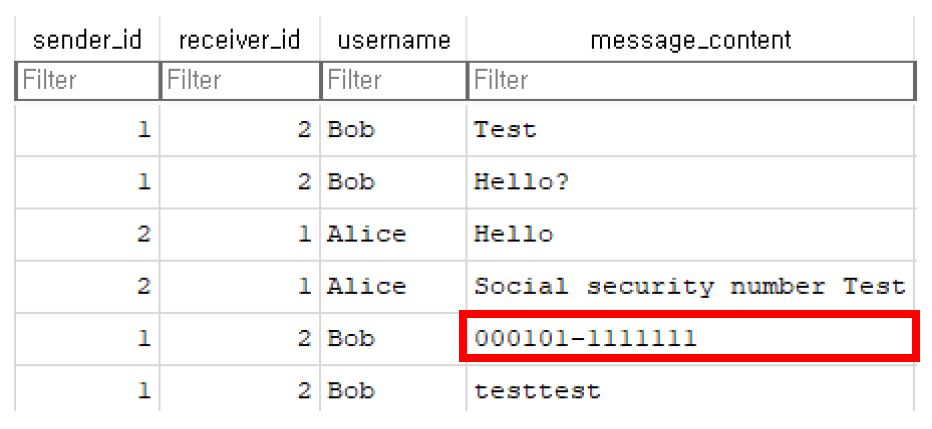Click the message_content Filter field

click(x=690, y=80)
